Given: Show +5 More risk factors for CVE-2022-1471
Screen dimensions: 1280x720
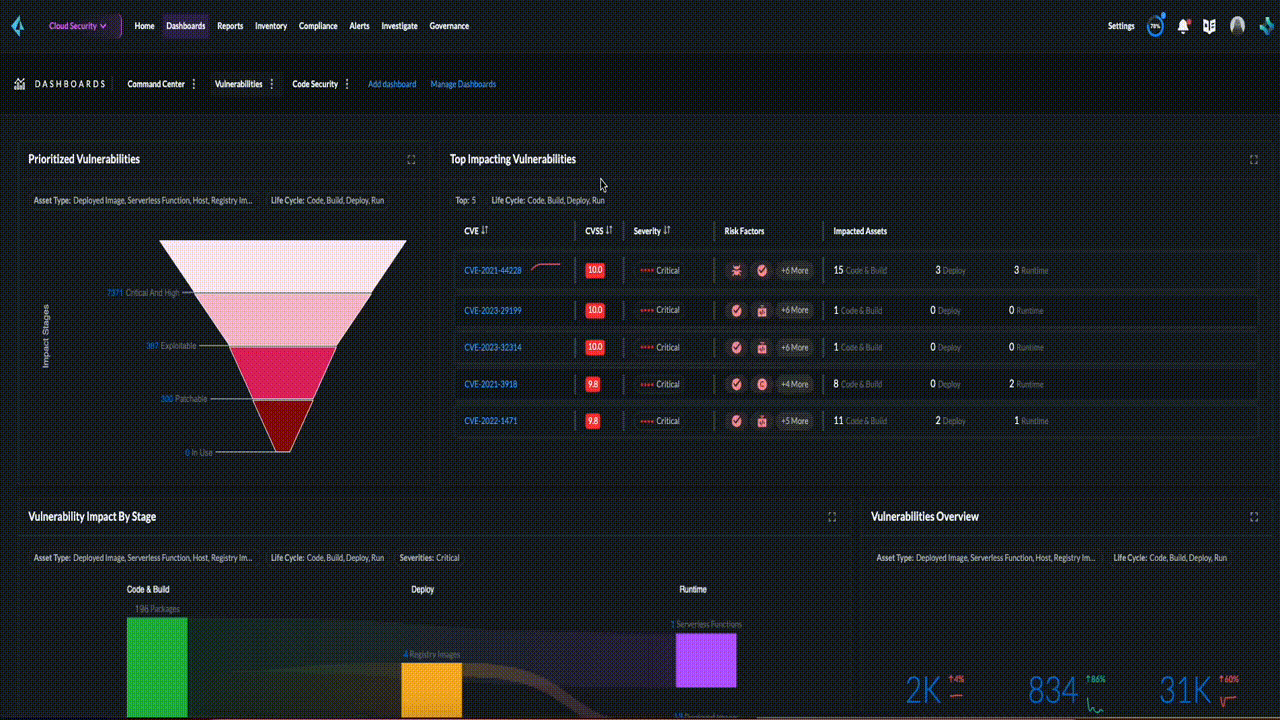Looking at the screenshot, I should 794,421.
